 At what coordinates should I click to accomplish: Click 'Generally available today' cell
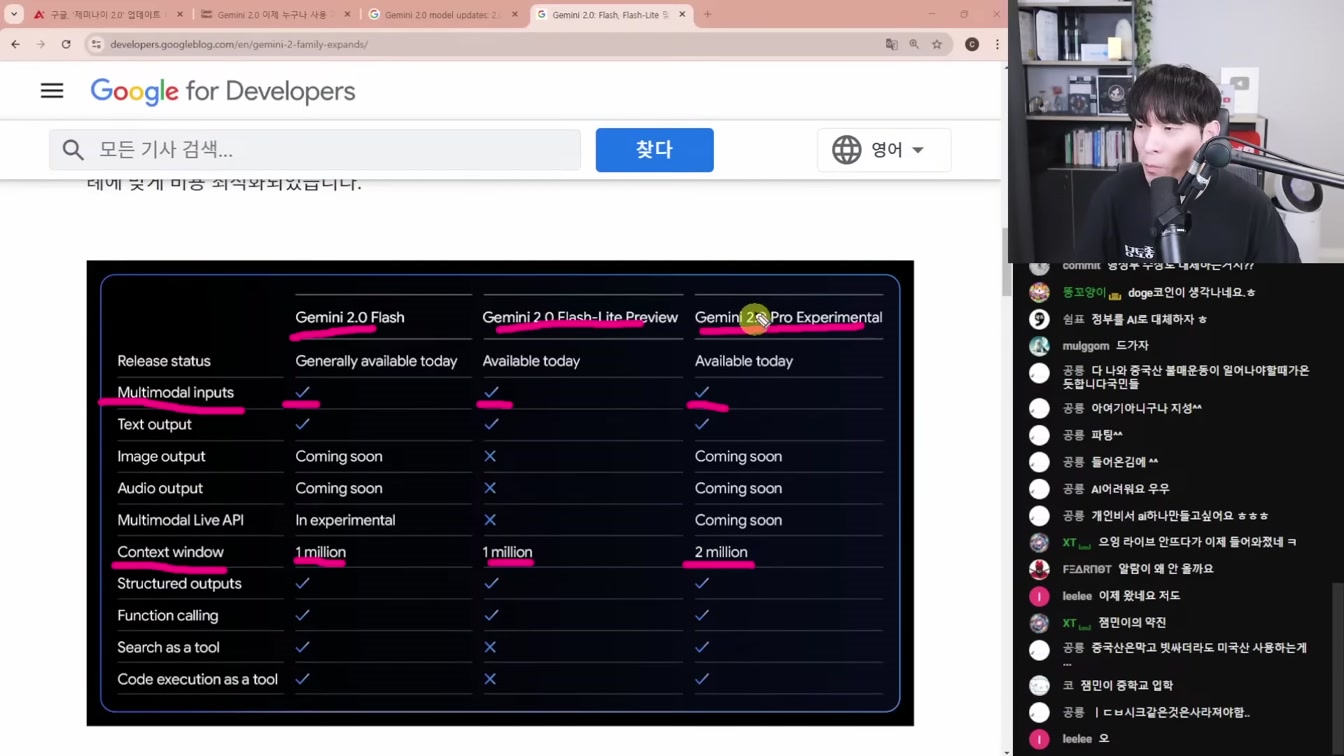(x=376, y=361)
